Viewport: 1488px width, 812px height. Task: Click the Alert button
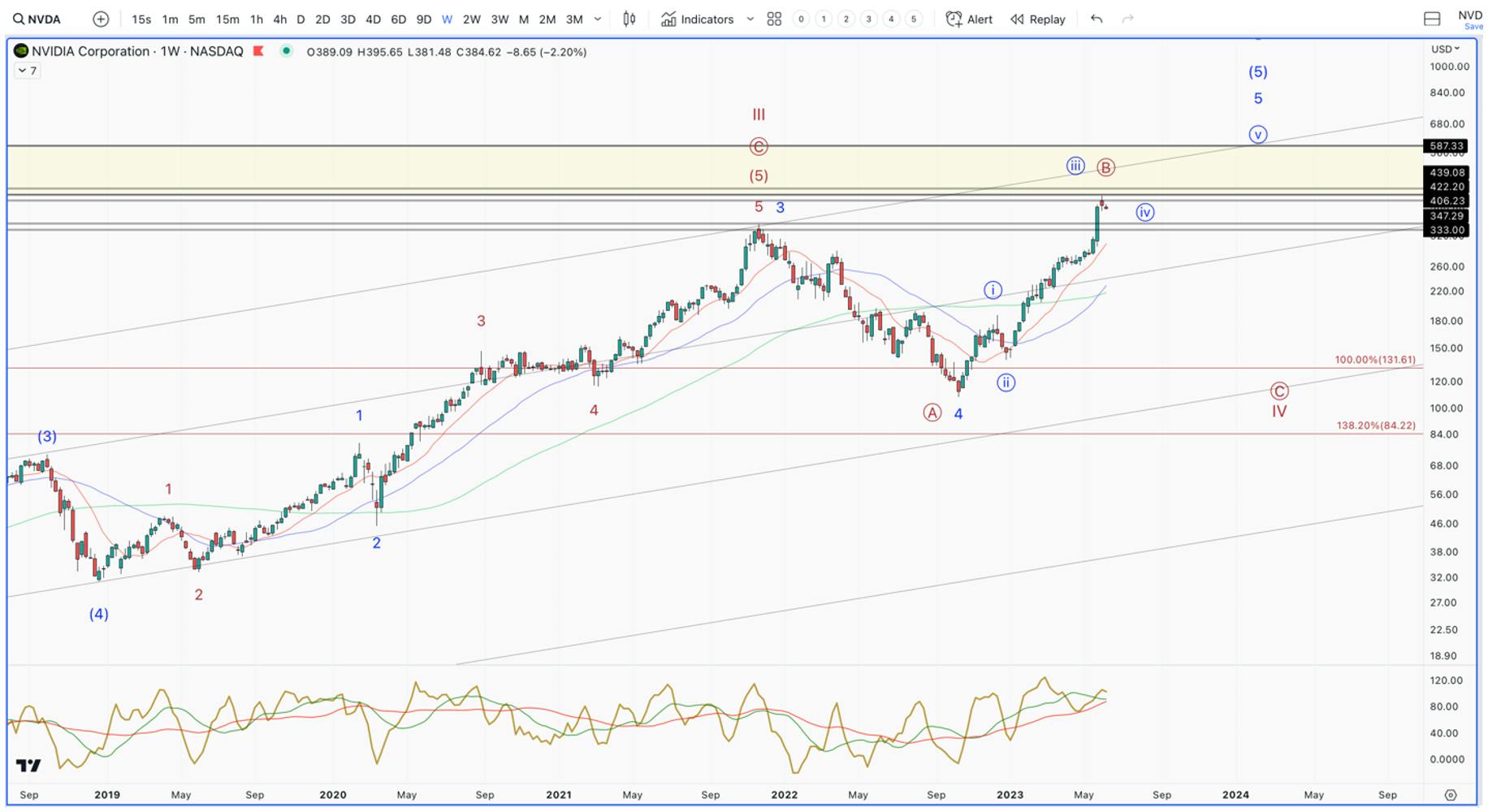coord(969,19)
